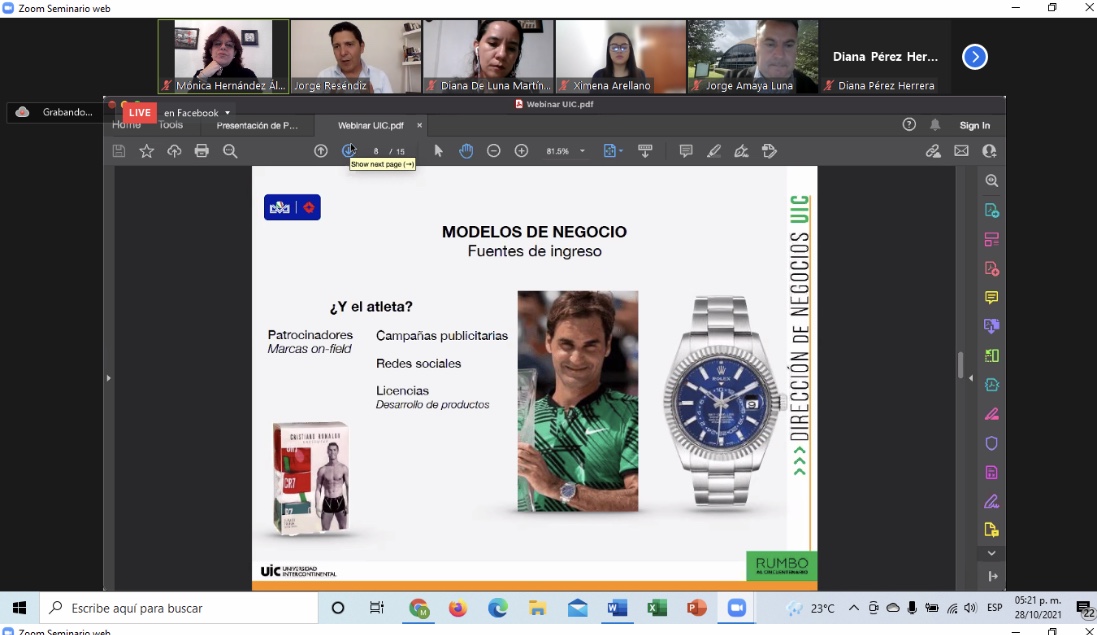Switch to the Presentación de P... tab
Viewport: 1097px width, 635px height.
[257, 125]
